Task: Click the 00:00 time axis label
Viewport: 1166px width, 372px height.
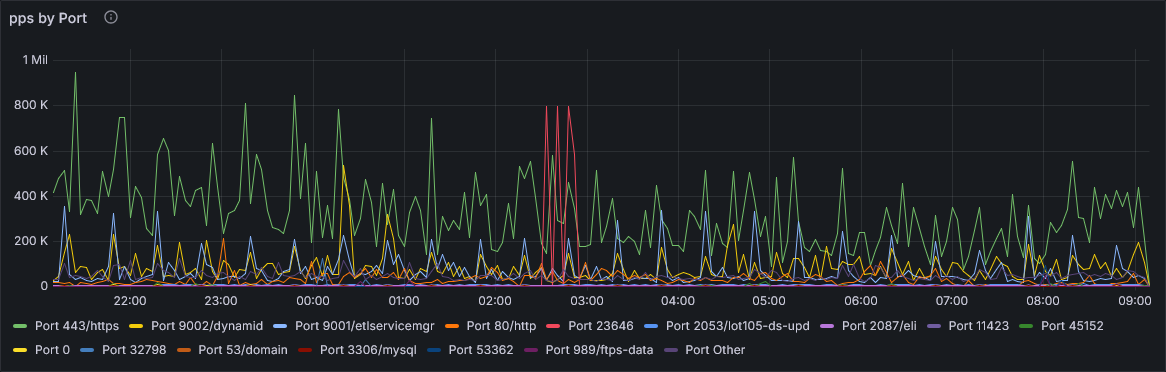Action: point(312,301)
